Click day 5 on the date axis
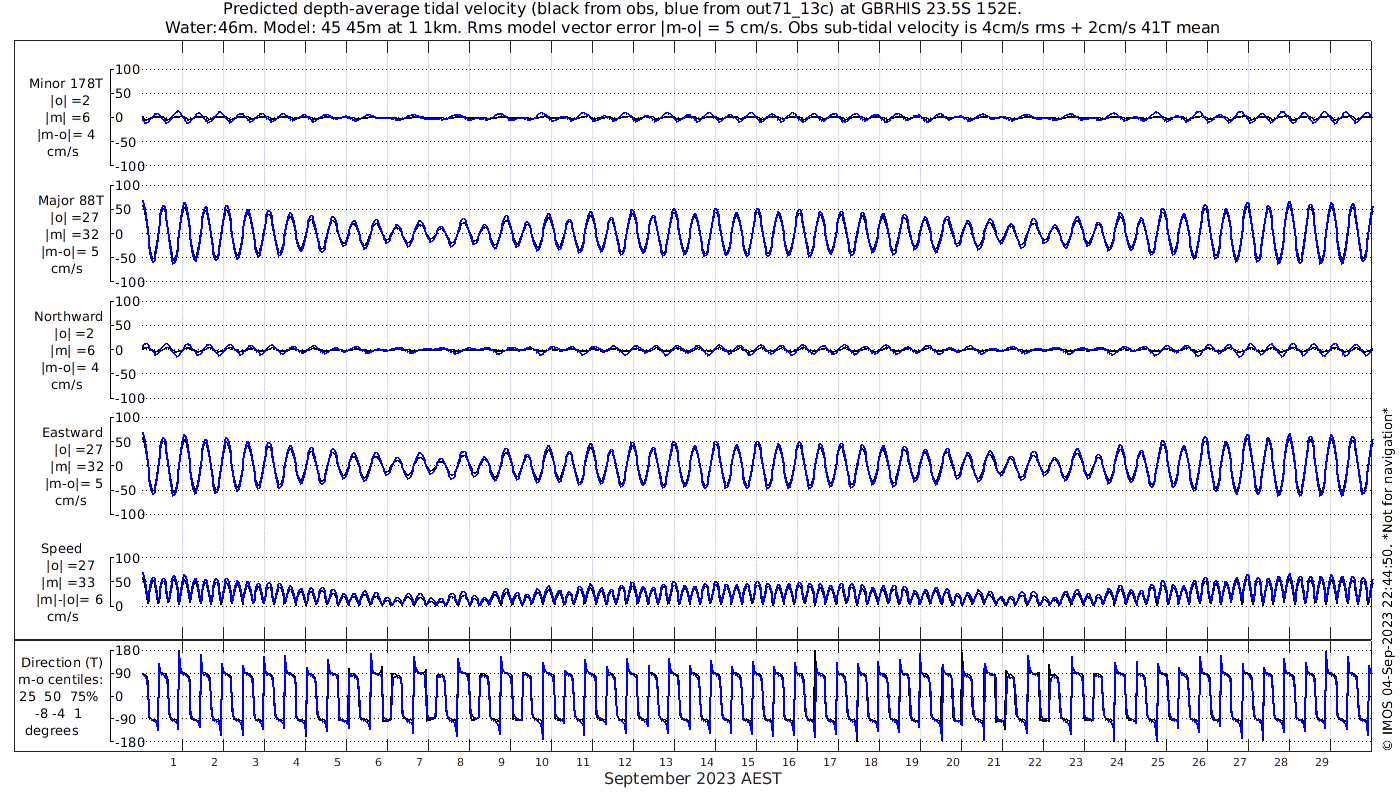This screenshot has width=1400, height=800. [338, 762]
